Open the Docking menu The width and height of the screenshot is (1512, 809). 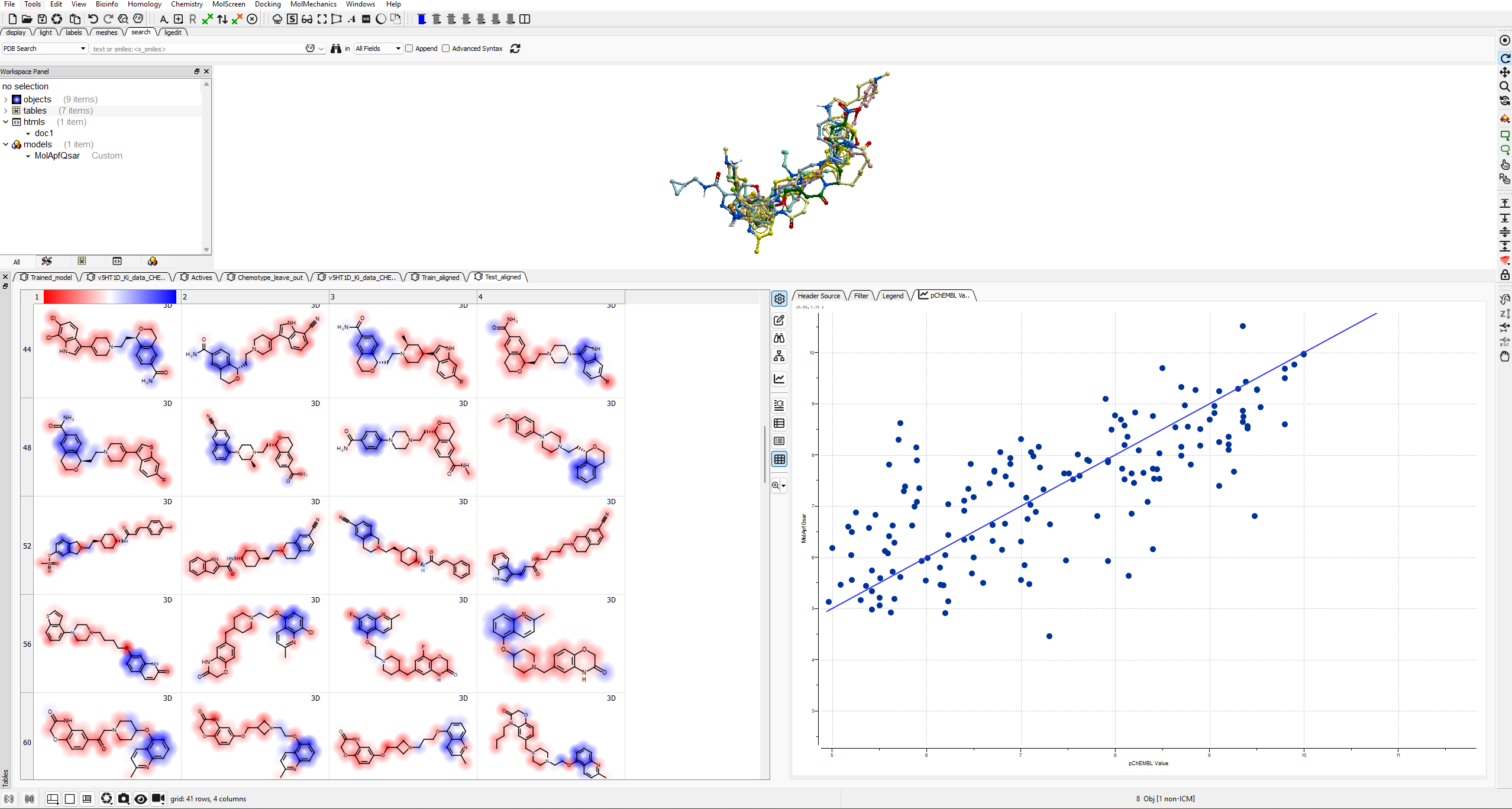click(267, 4)
